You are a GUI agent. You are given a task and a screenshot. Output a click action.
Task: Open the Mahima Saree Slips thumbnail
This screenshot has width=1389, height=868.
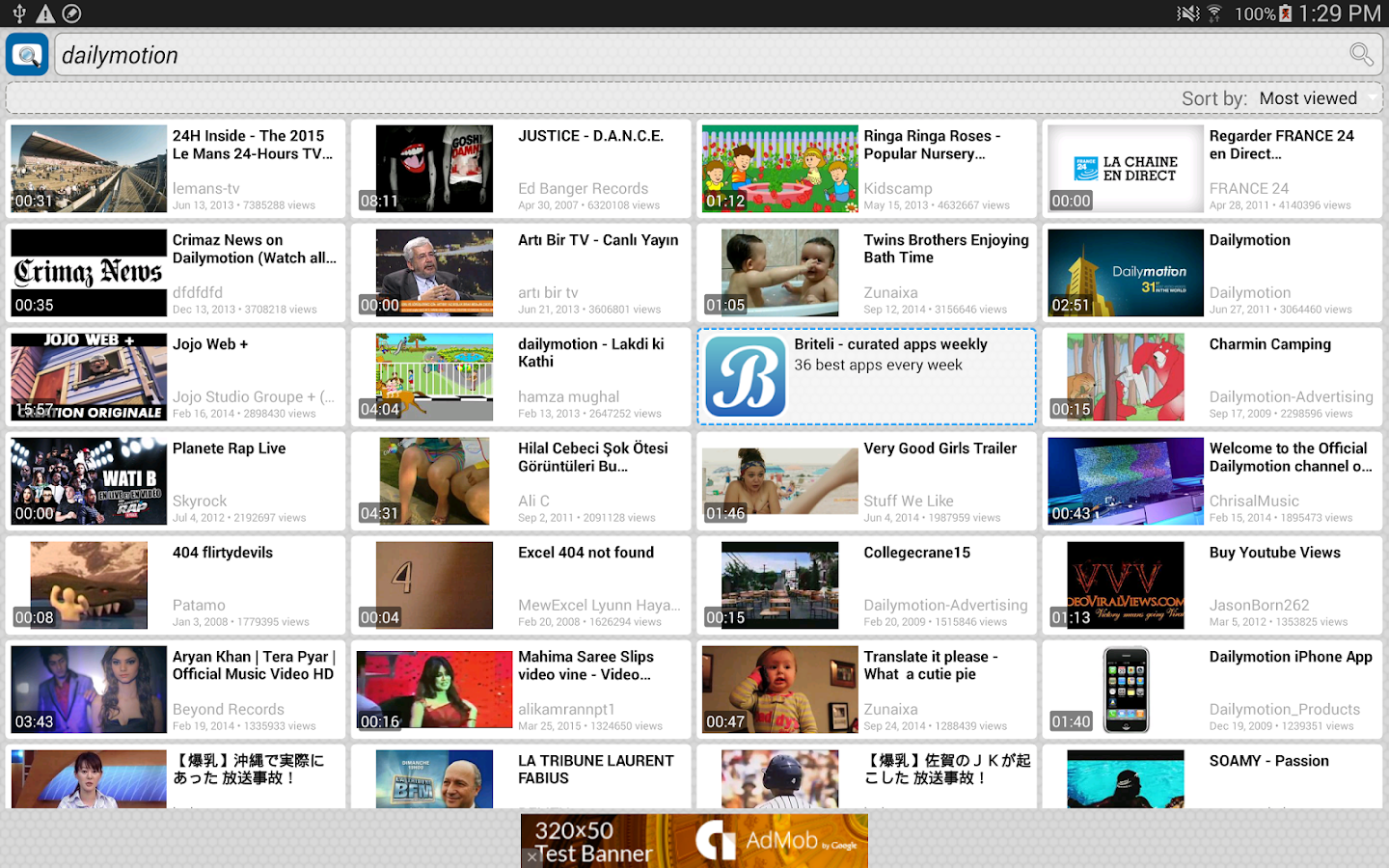434,690
